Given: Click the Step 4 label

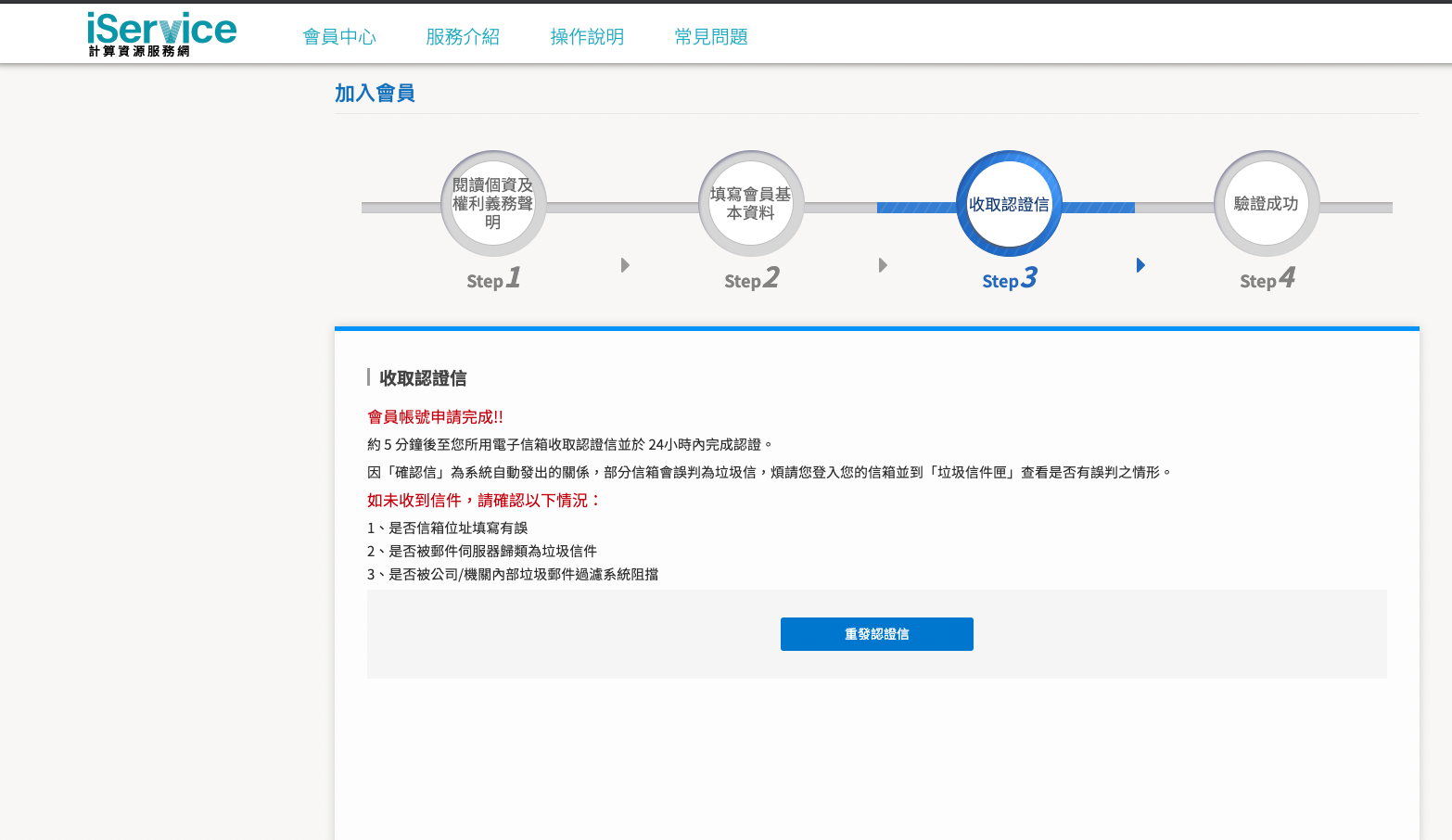Looking at the screenshot, I should (x=1267, y=279).
